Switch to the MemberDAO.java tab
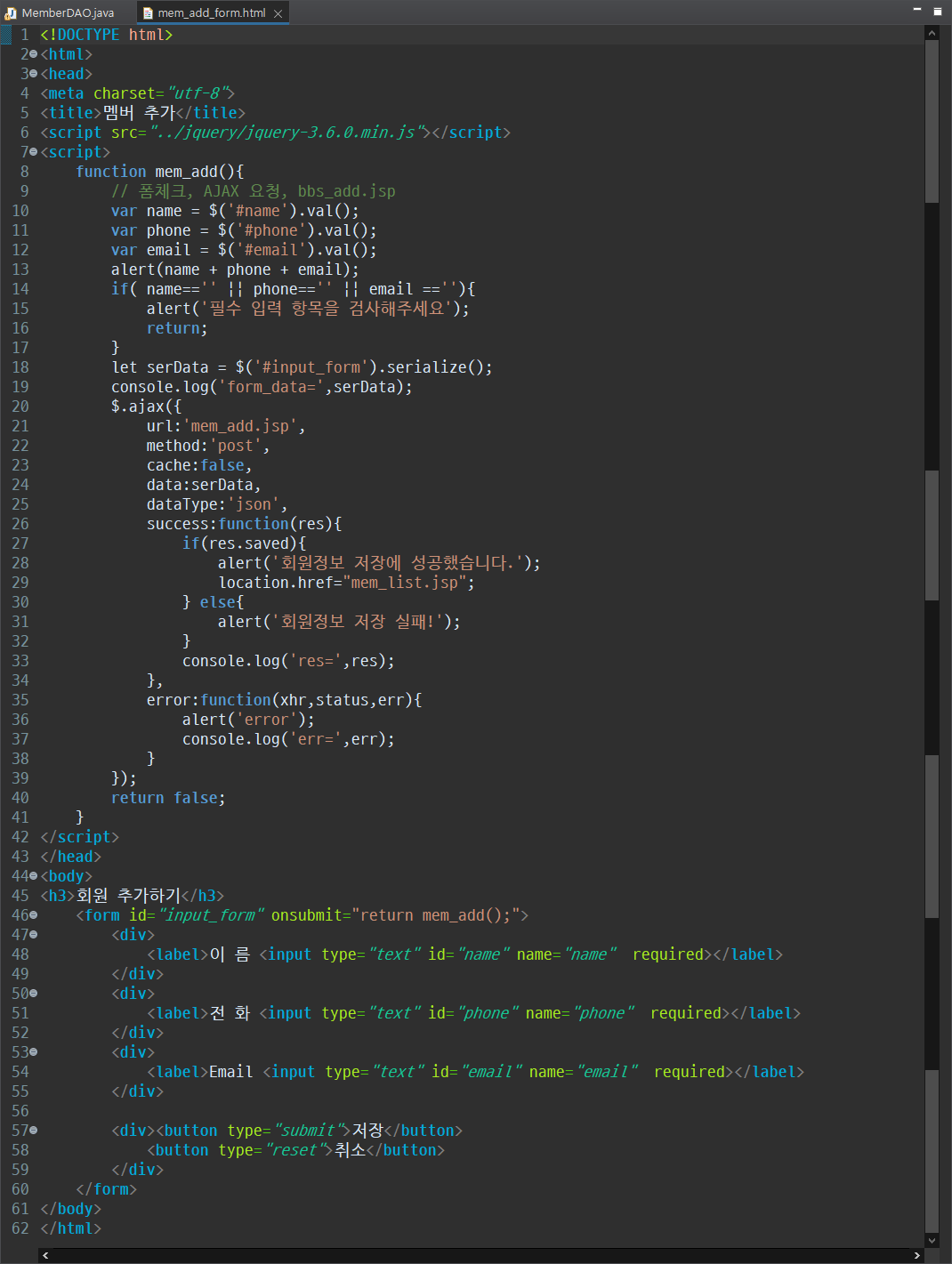 [x=59, y=12]
